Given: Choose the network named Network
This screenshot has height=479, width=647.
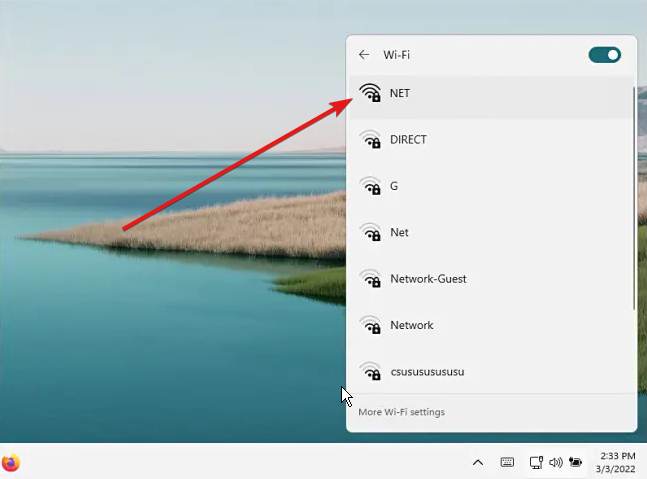Looking at the screenshot, I should point(491,325).
